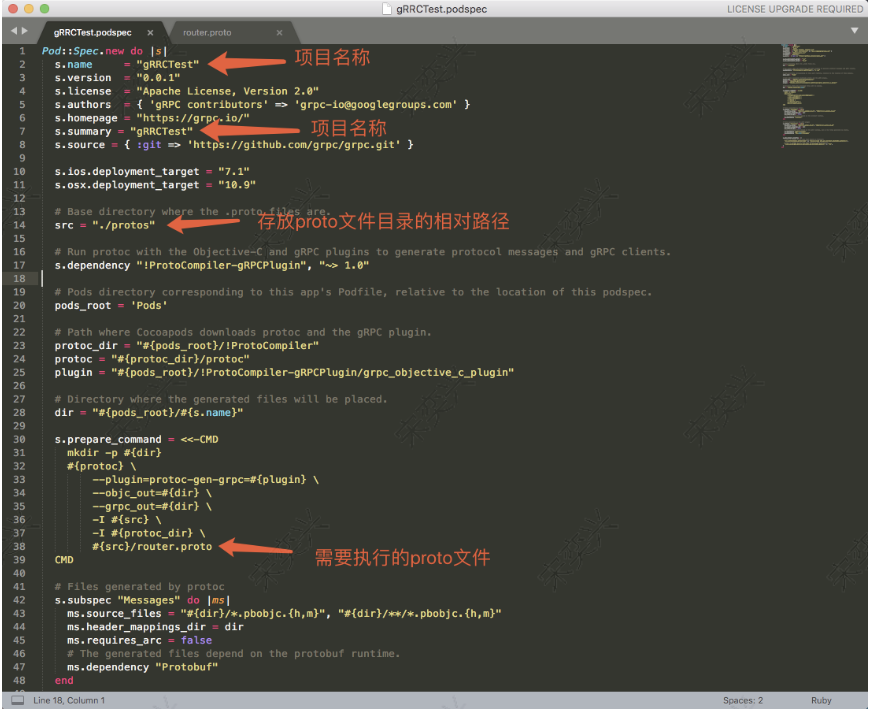
Task: Click the Line 18, Column 1 status
Action: (69, 700)
